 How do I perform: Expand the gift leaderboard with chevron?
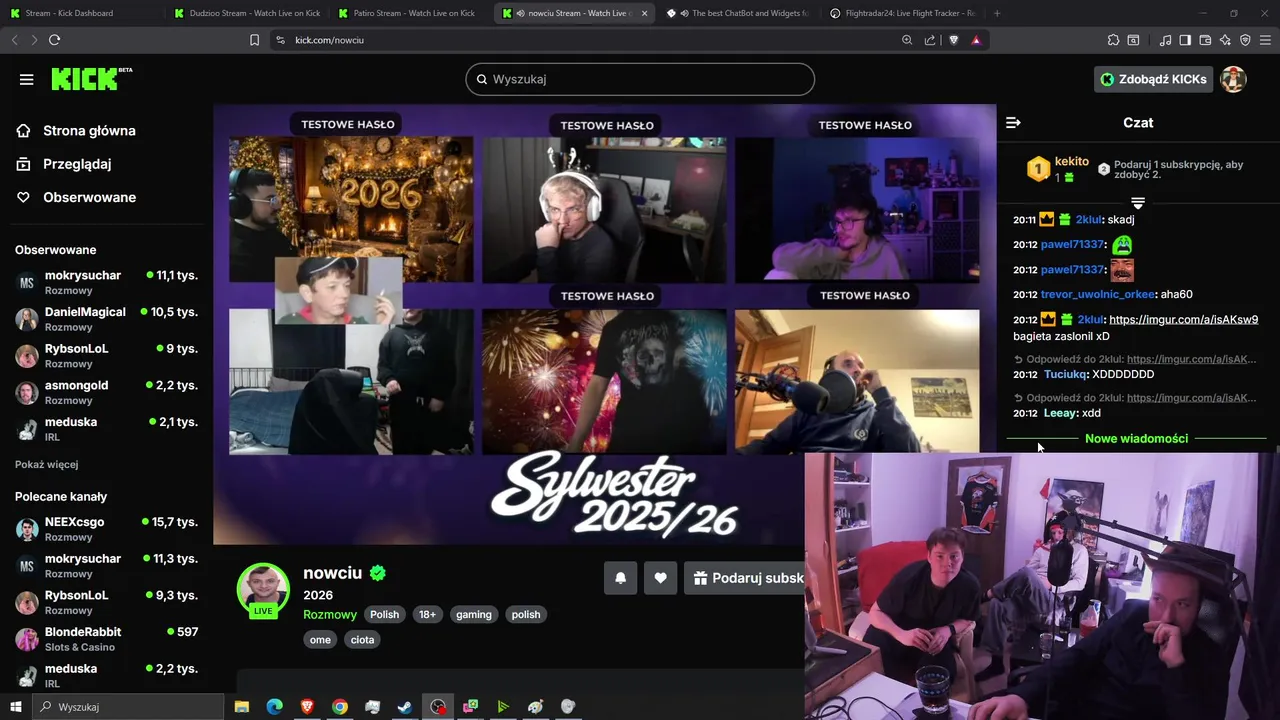click(1137, 203)
